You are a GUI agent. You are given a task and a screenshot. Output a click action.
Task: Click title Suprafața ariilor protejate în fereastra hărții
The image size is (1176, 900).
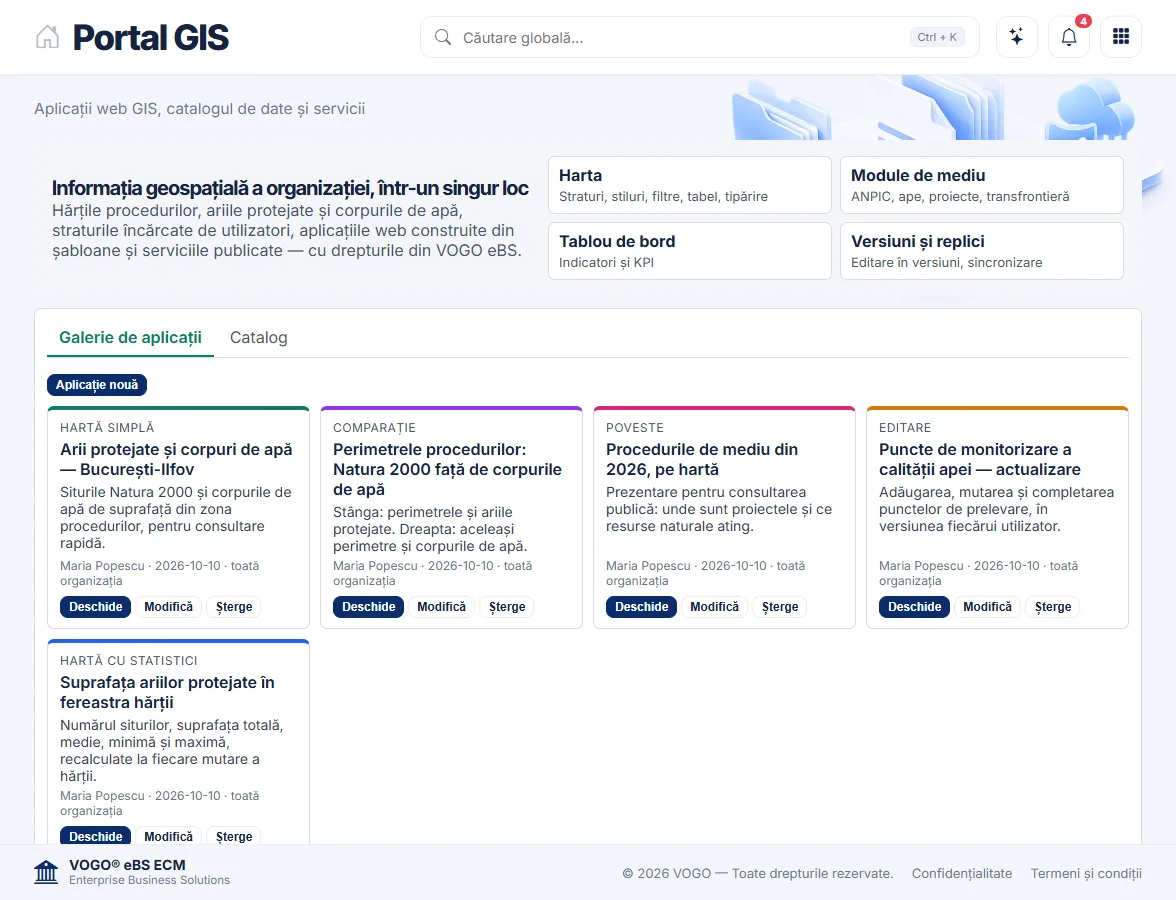(x=167, y=692)
